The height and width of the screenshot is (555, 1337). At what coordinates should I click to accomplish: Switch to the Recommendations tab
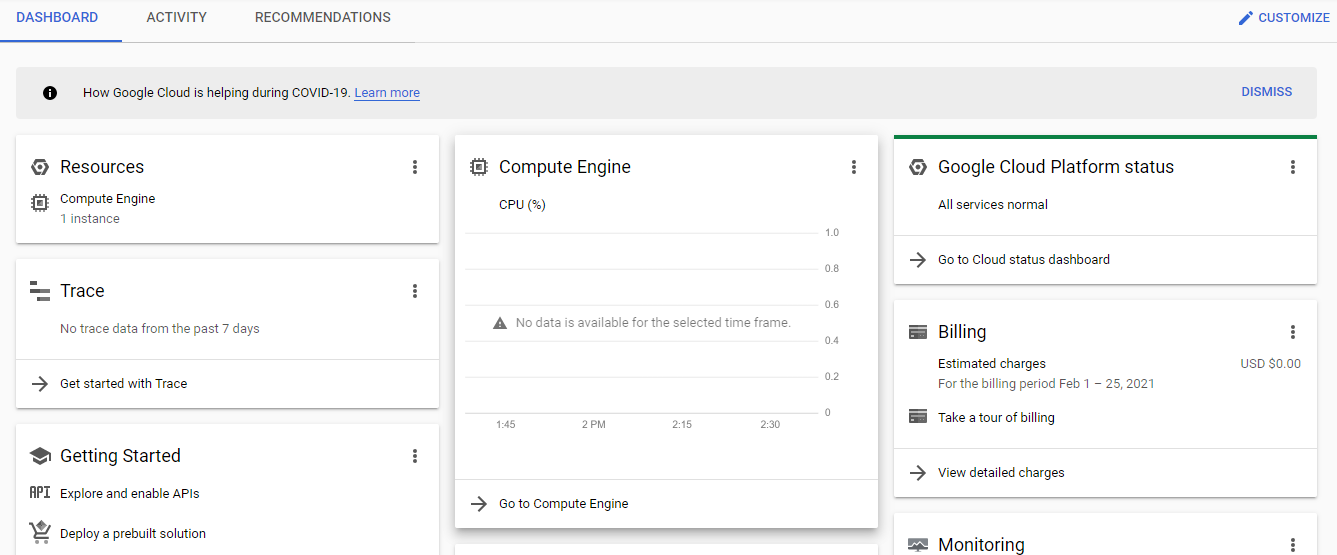click(x=322, y=18)
